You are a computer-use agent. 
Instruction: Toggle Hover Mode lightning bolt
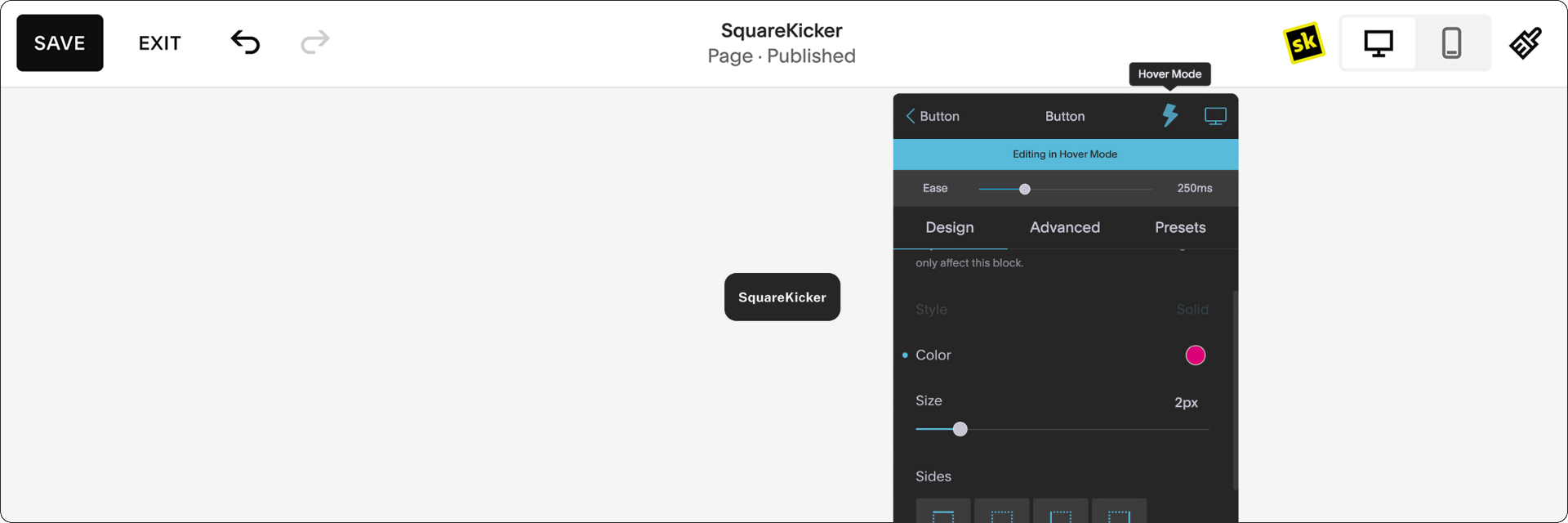click(1170, 115)
